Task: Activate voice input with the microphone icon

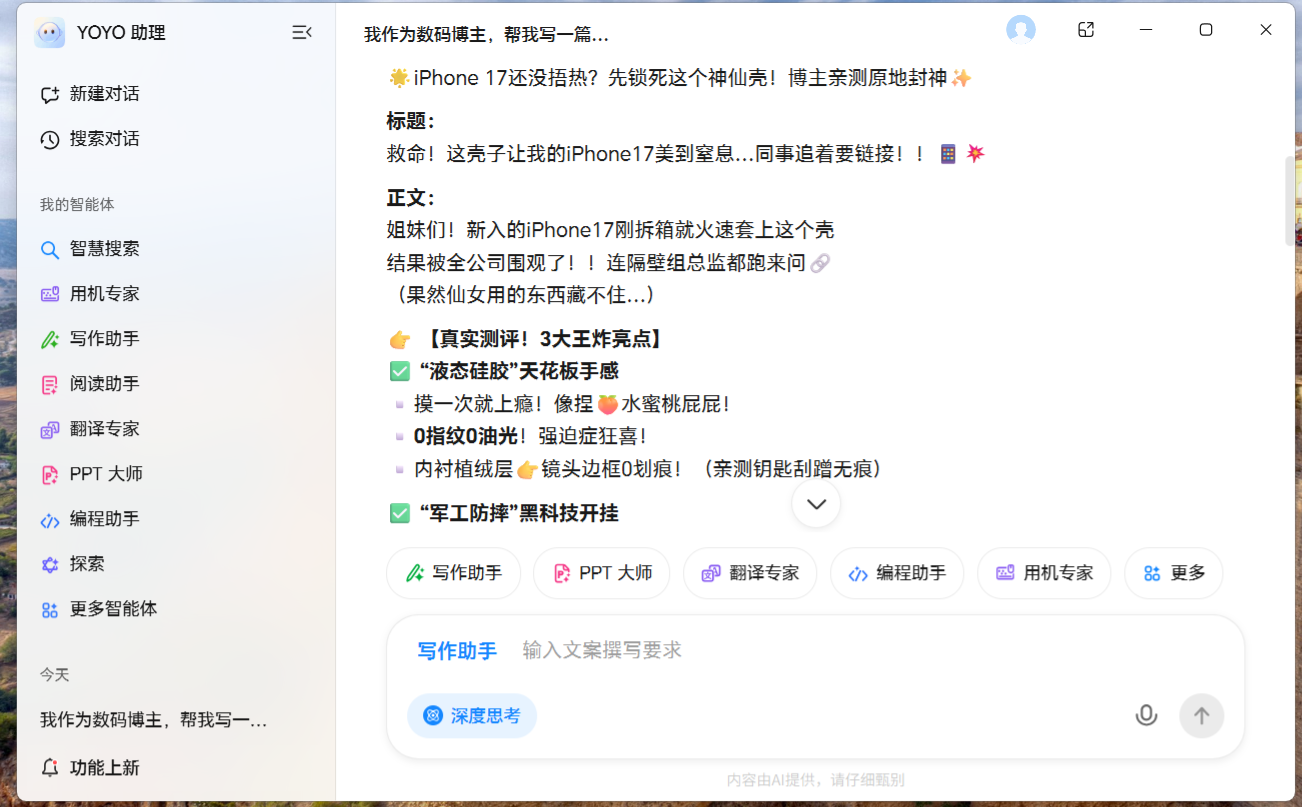Action: [1146, 715]
